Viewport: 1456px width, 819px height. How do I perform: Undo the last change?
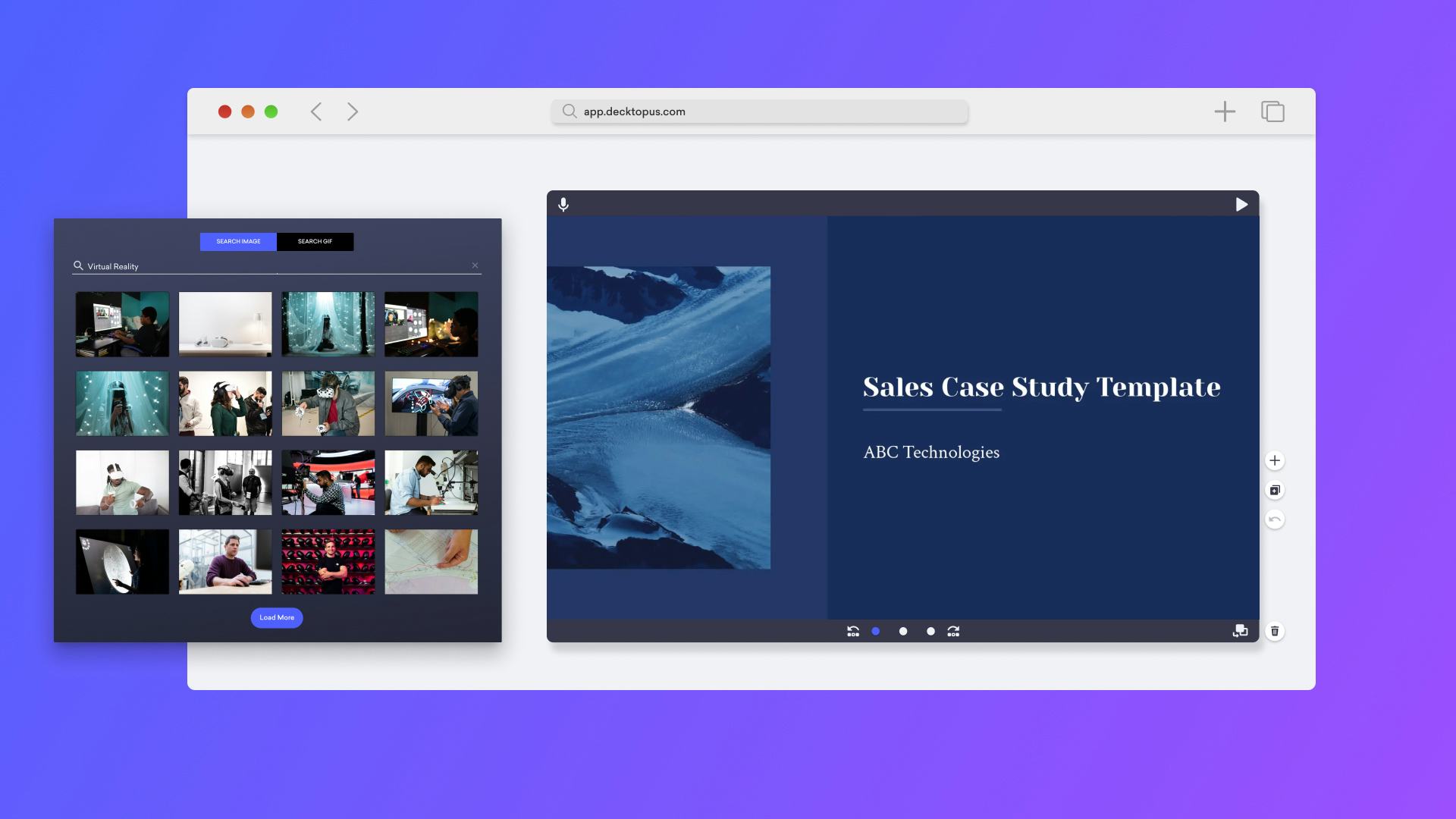pyautogui.click(x=1276, y=519)
